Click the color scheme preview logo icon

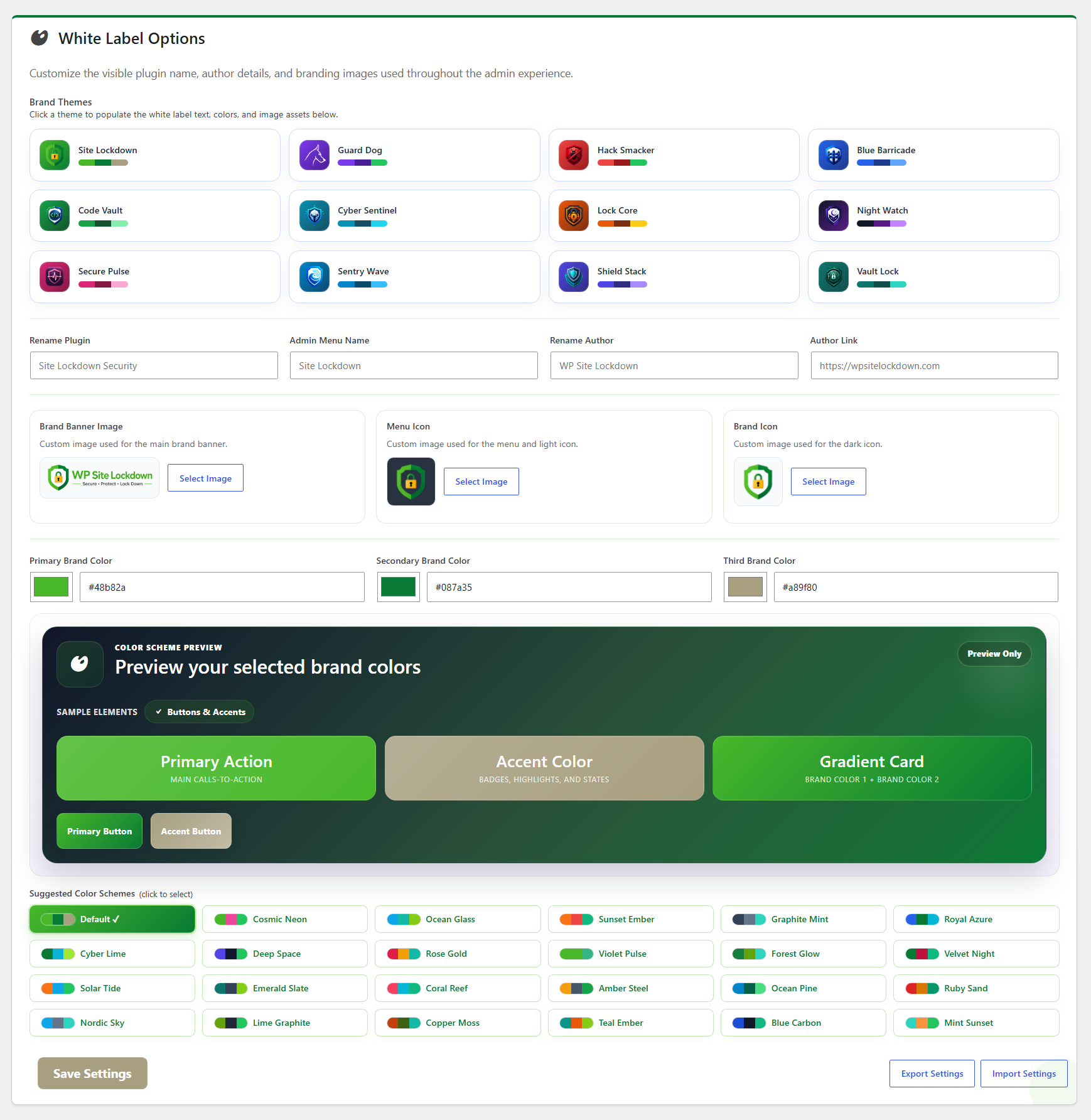point(80,664)
